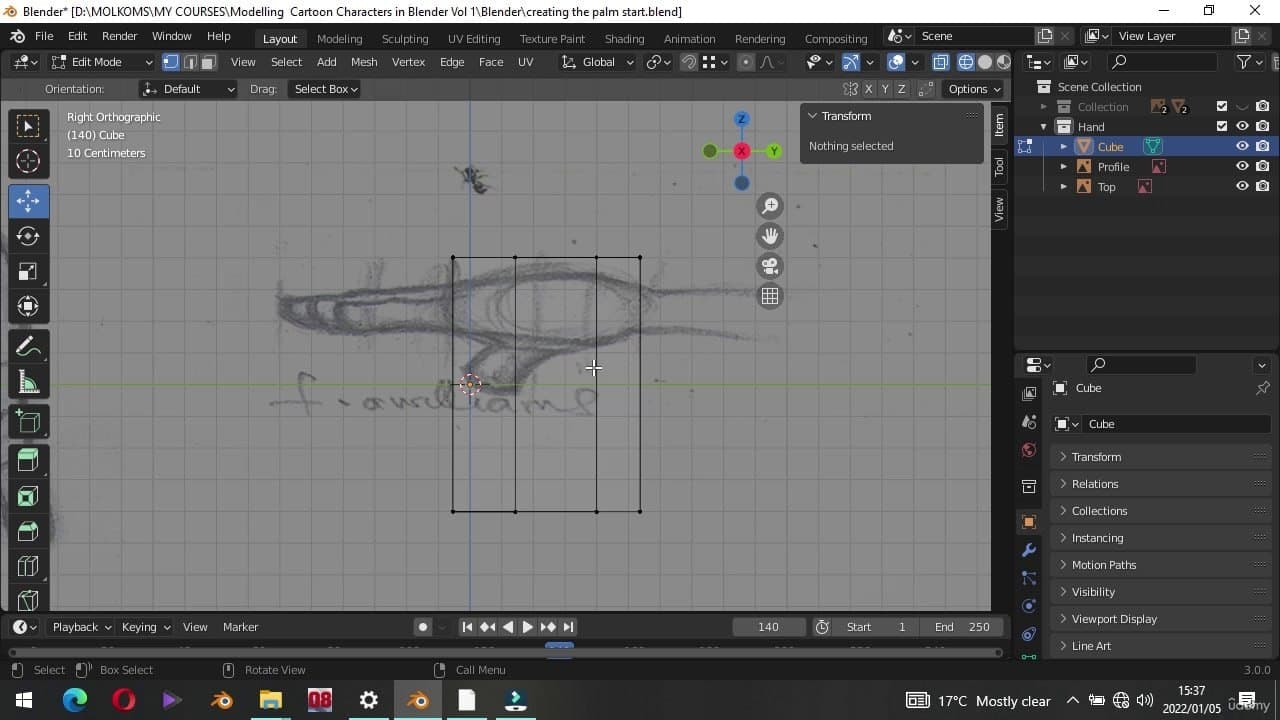The width and height of the screenshot is (1280, 720).
Task: Toggle camera view icon in viewport
Action: [x=770, y=266]
